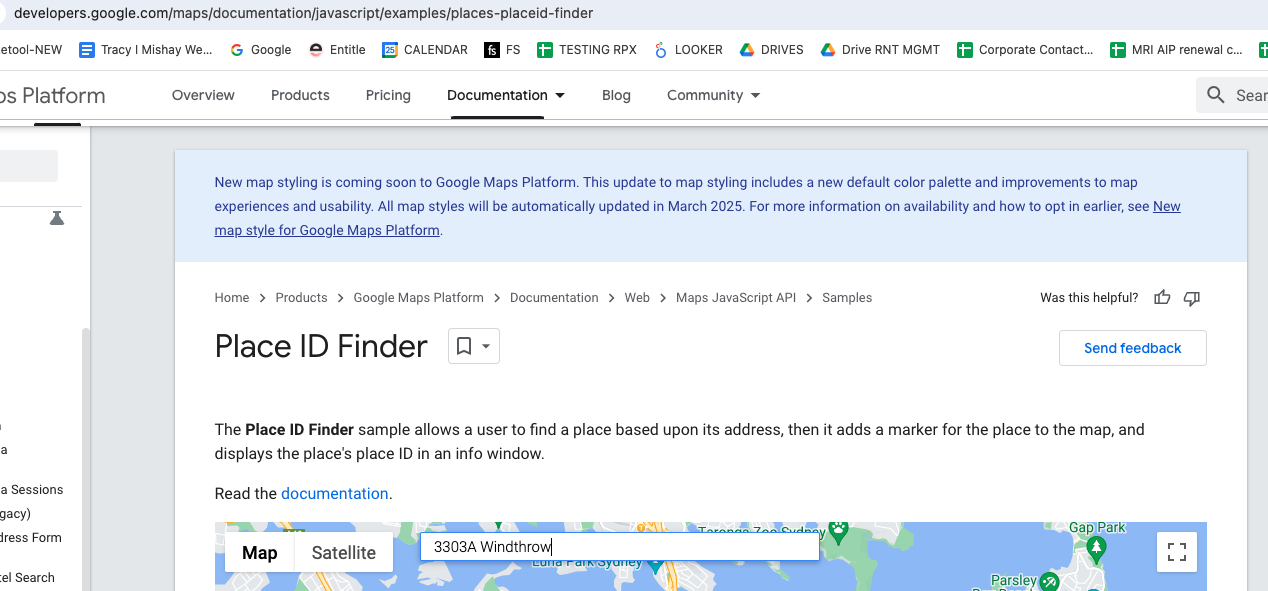Image resolution: width=1268 pixels, height=591 pixels.
Task: Open the CALENDAR bookmark
Action: 425,49
